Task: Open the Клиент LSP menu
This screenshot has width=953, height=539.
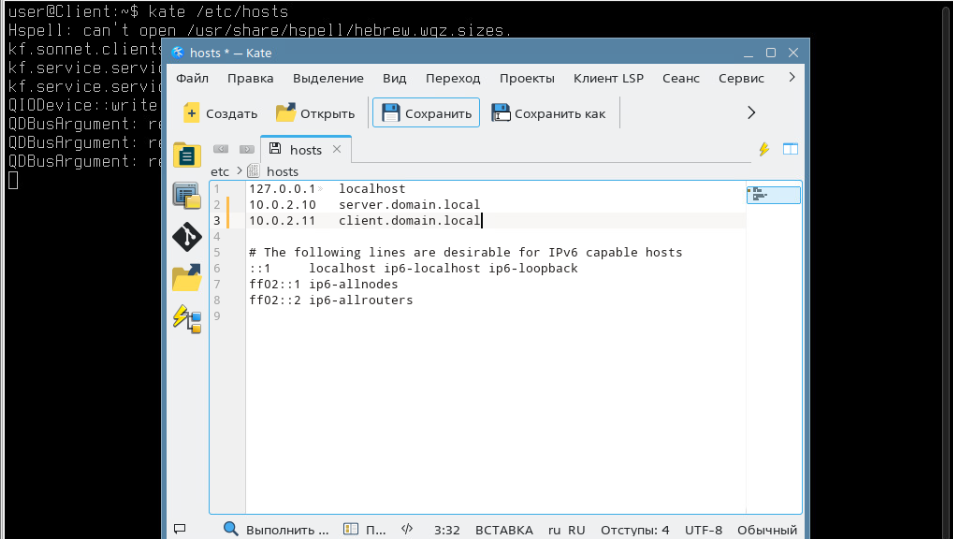Action: 608,78
